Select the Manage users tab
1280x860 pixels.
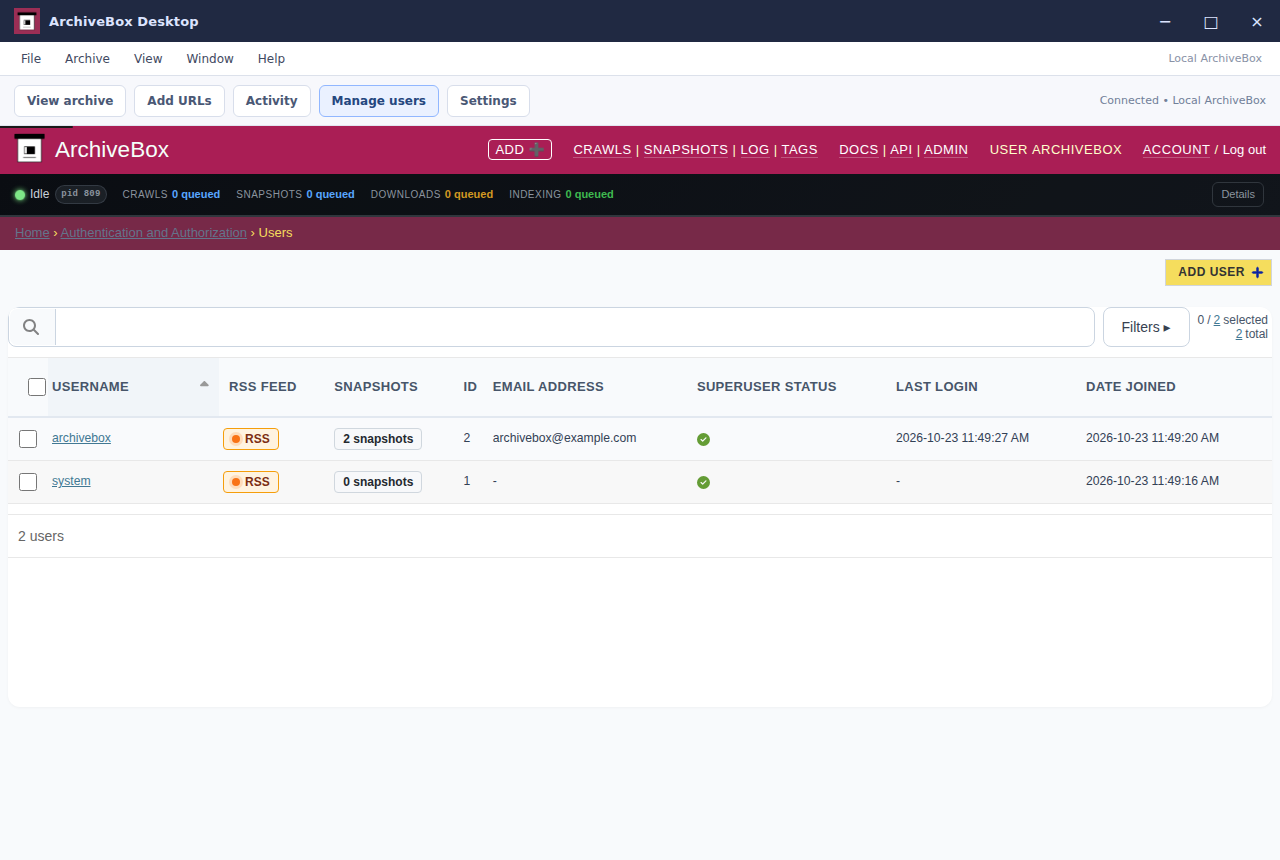(x=379, y=101)
